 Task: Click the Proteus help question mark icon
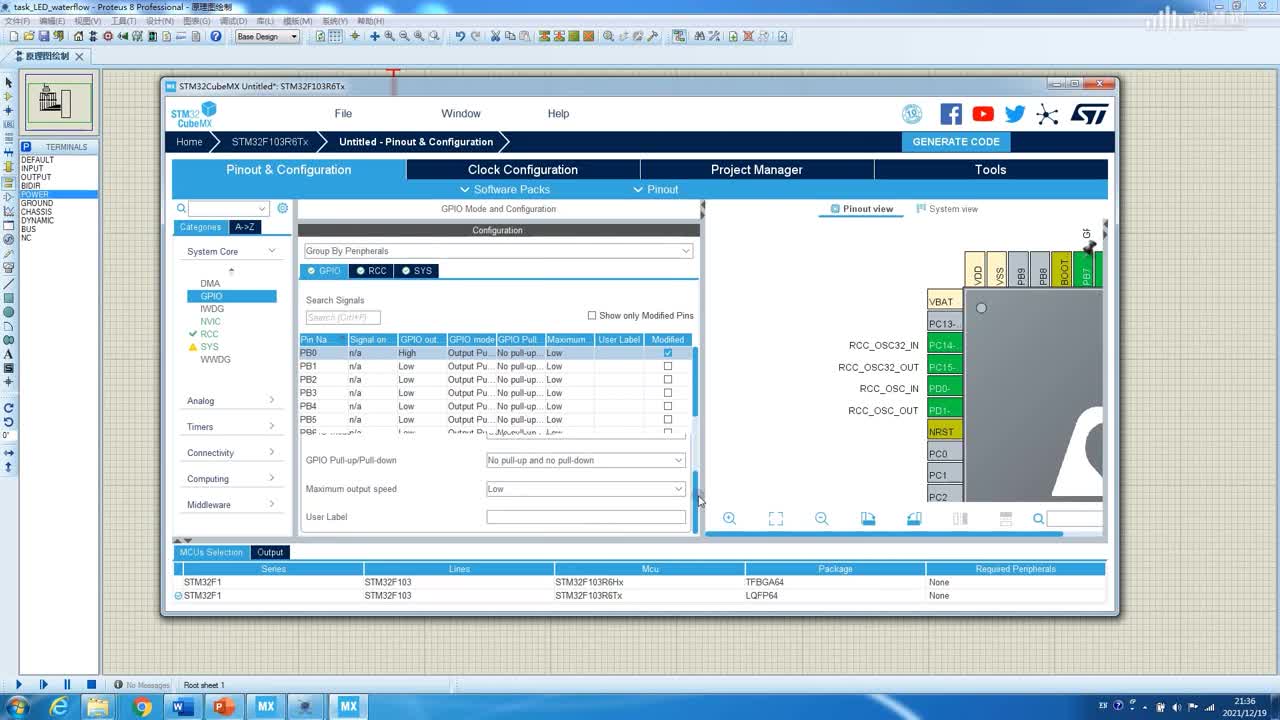tap(215, 36)
